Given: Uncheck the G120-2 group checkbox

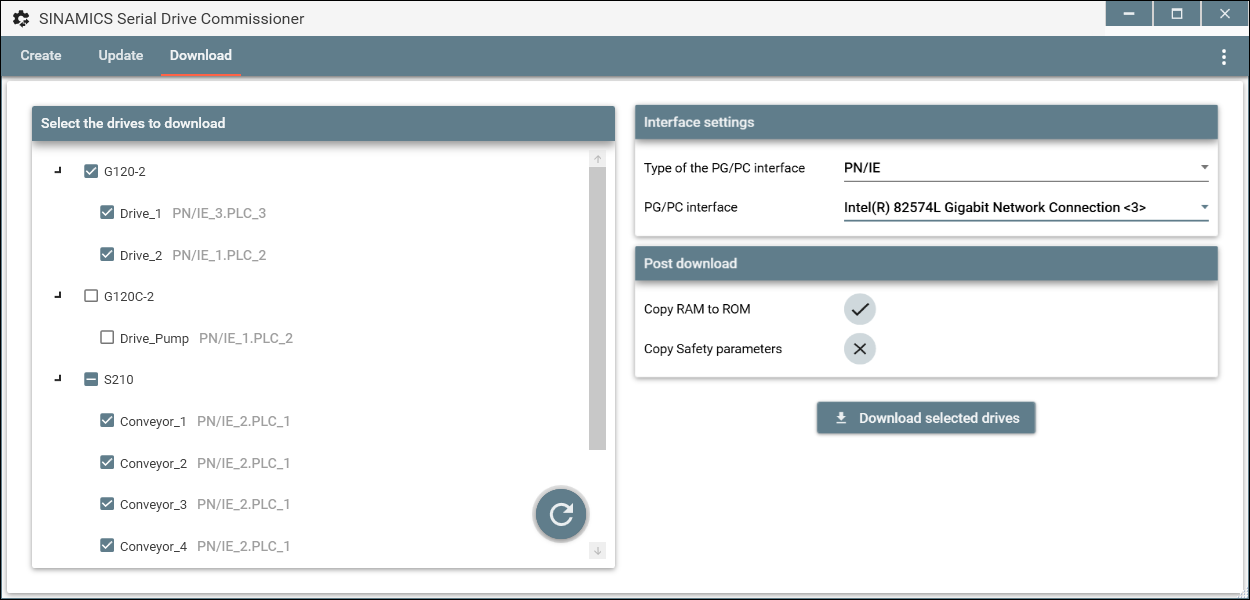Looking at the screenshot, I should (91, 171).
